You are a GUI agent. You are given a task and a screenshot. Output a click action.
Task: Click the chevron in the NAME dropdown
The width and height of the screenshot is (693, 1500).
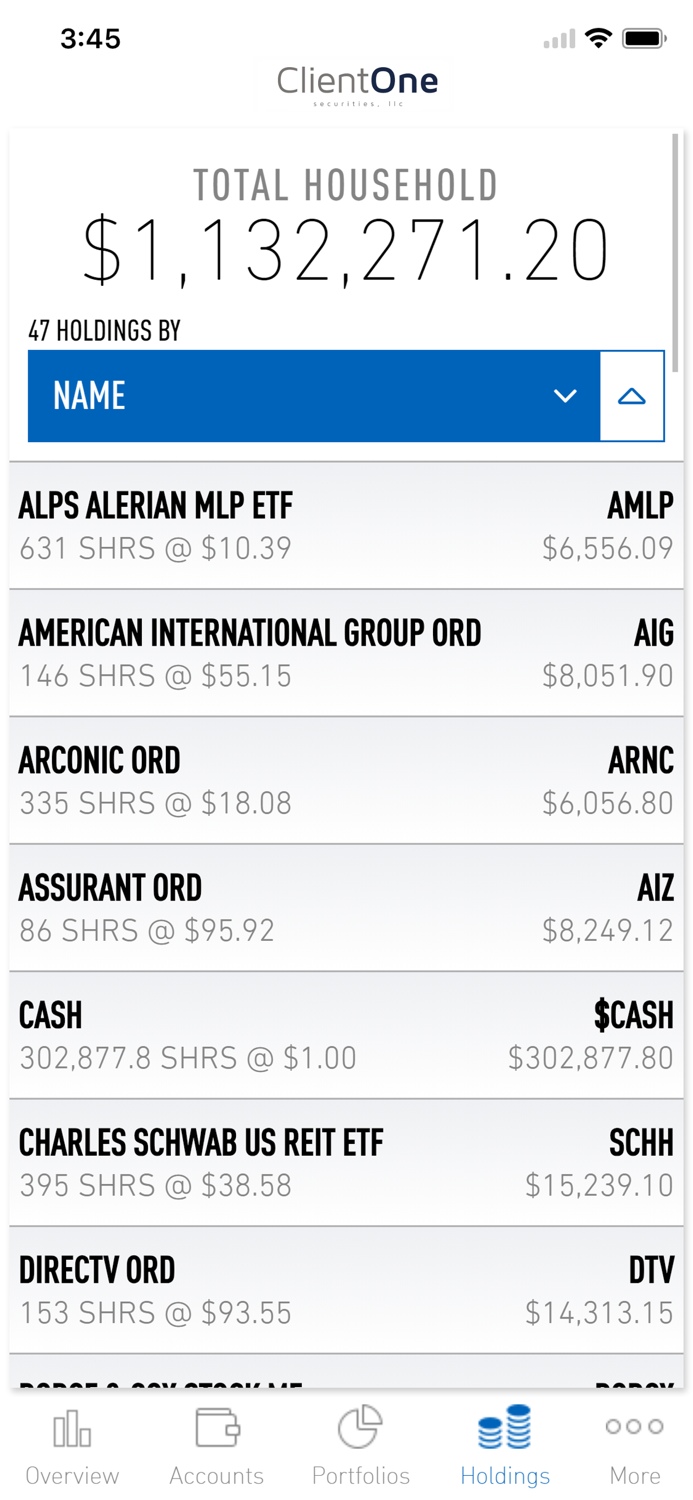[x=565, y=396]
